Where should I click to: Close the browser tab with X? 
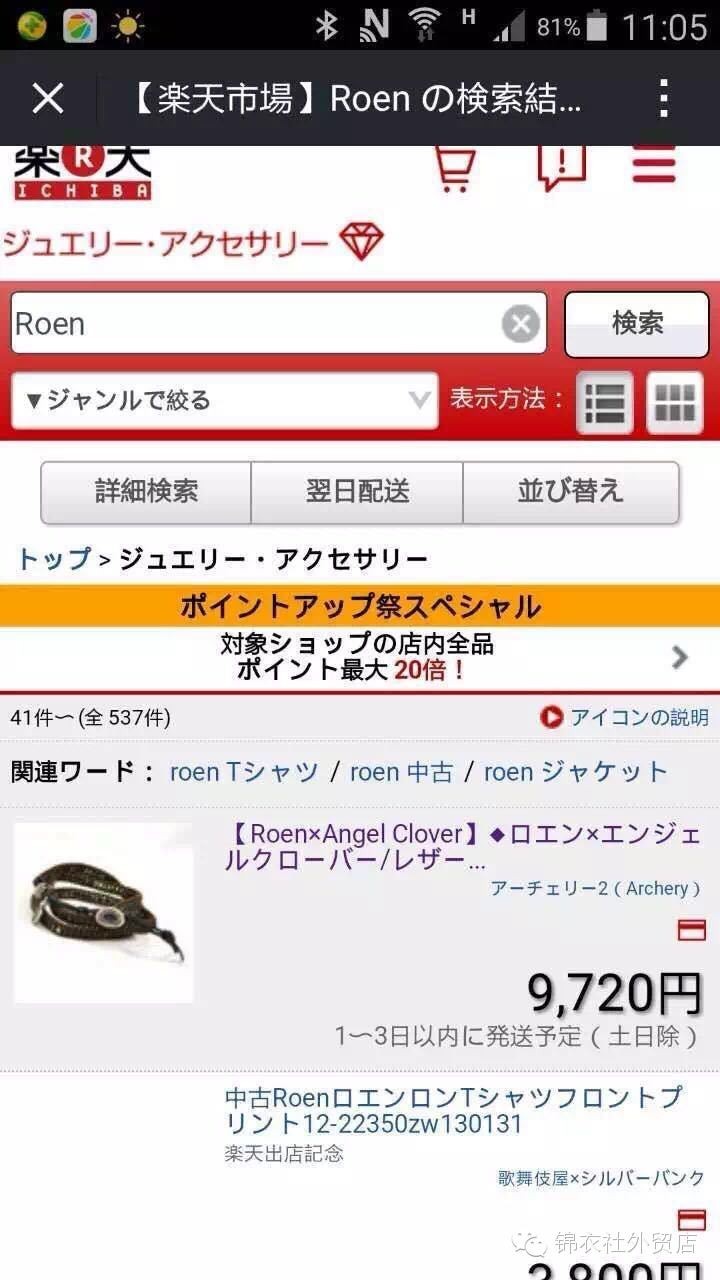click(x=48, y=98)
